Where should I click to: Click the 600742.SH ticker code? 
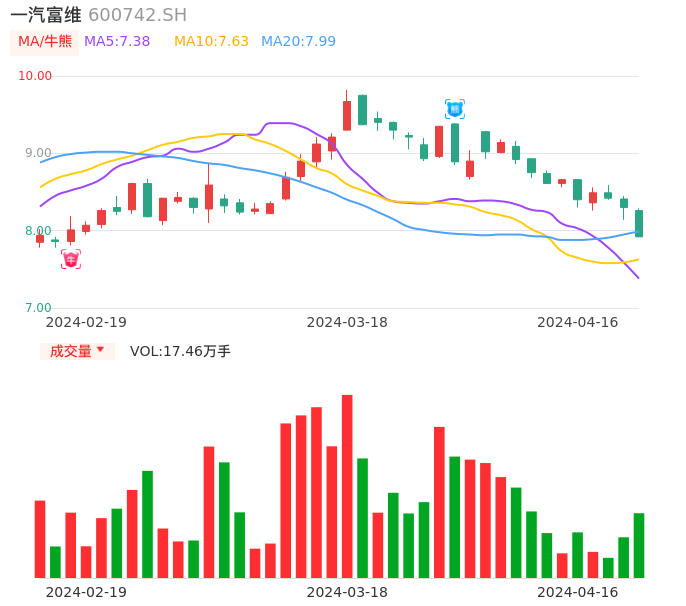(137, 15)
